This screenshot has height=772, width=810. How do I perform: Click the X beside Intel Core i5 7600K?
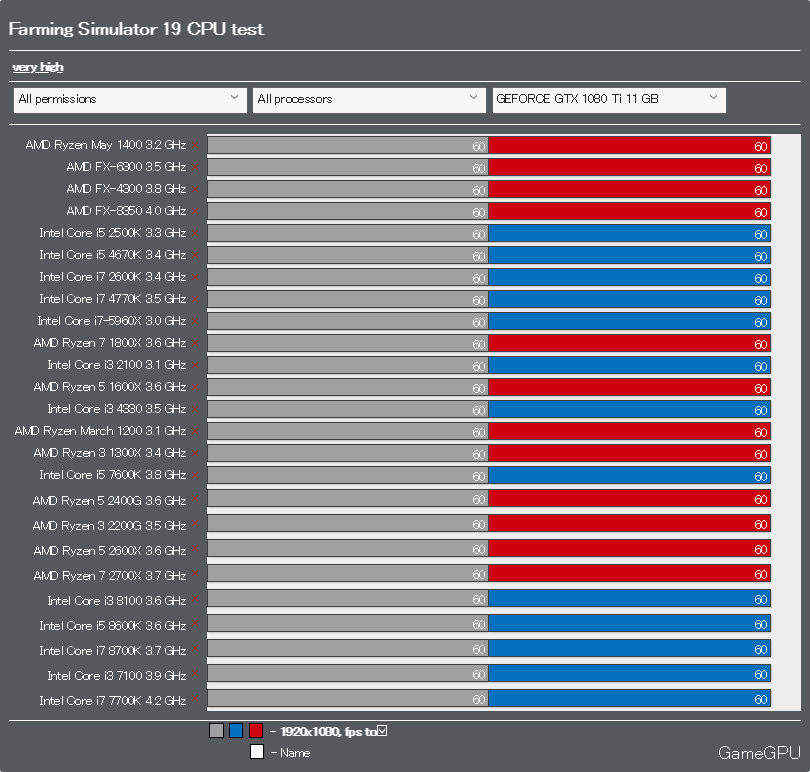[x=195, y=474]
